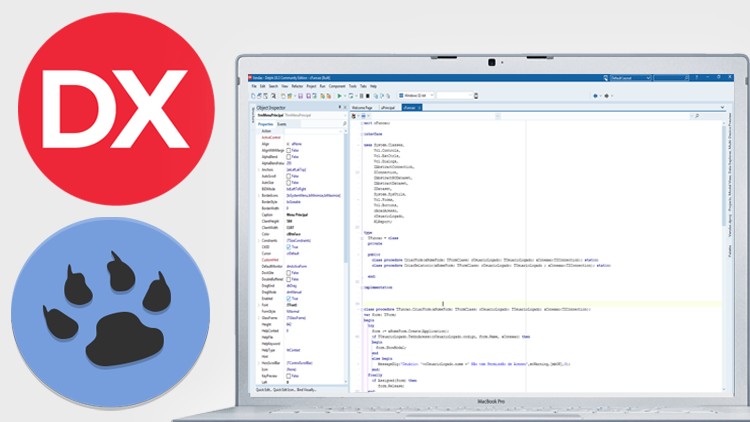The height and width of the screenshot is (422, 750).
Task: Click the back navigation arrow in toolbar
Action: point(596,96)
